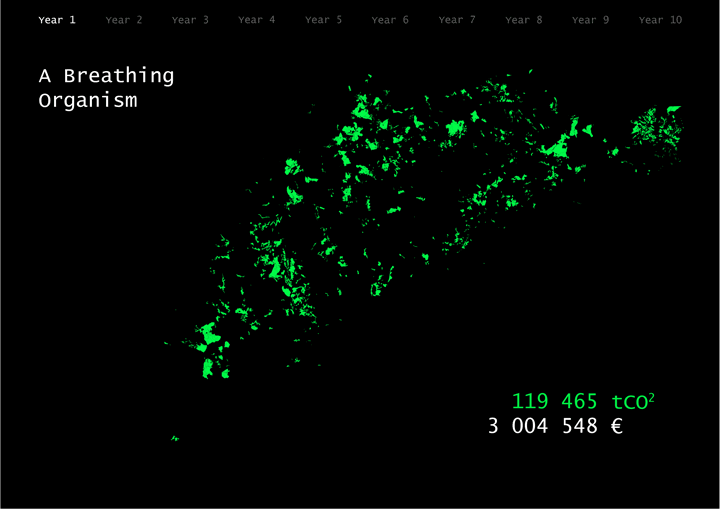Show the Year 6 data
Screen dimensions: 720x509
click(390, 20)
